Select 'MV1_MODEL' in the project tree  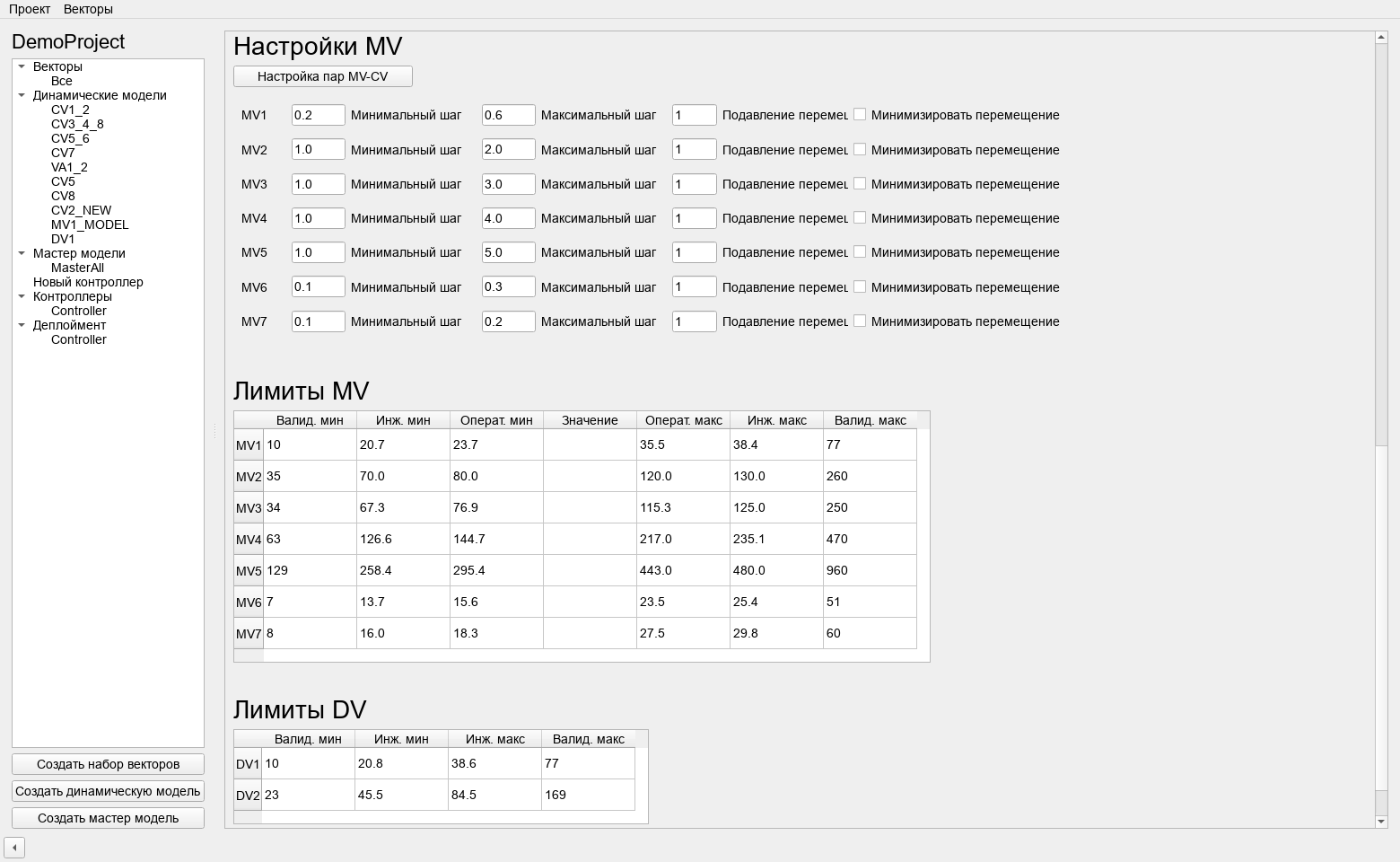[x=90, y=224]
